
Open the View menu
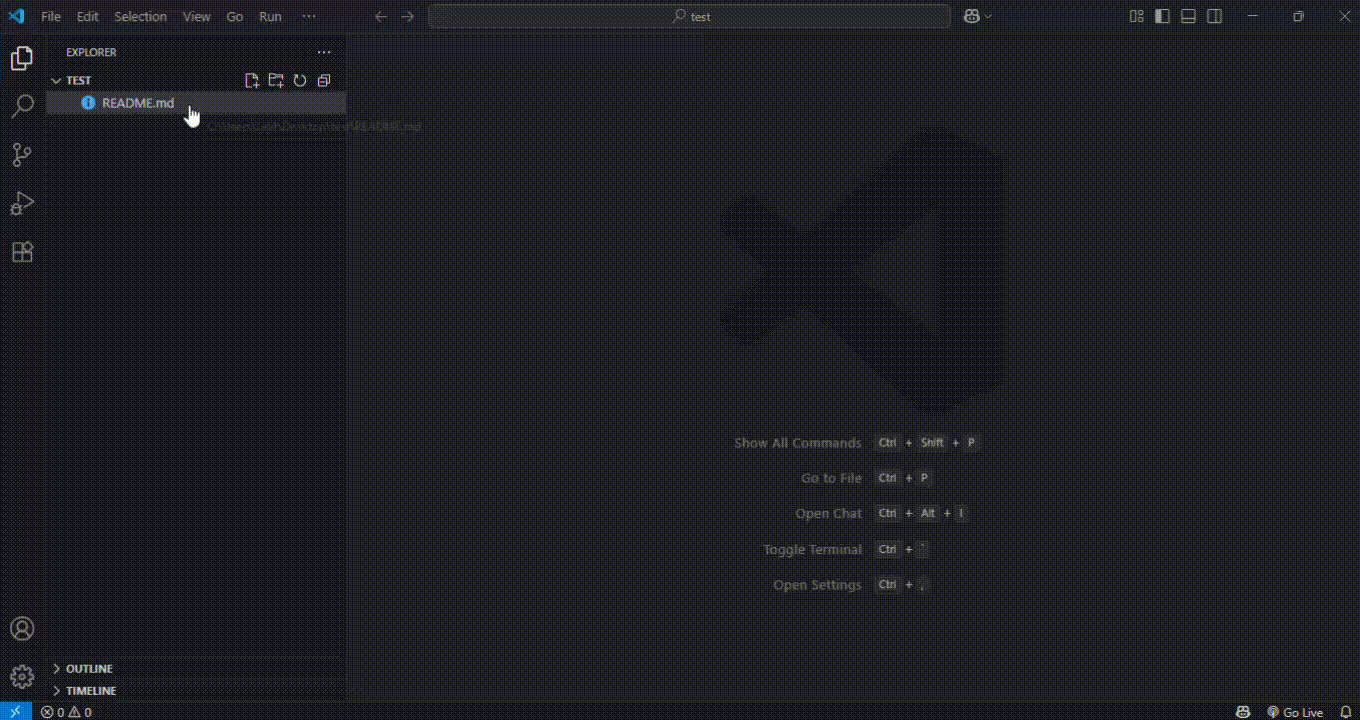(x=197, y=16)
